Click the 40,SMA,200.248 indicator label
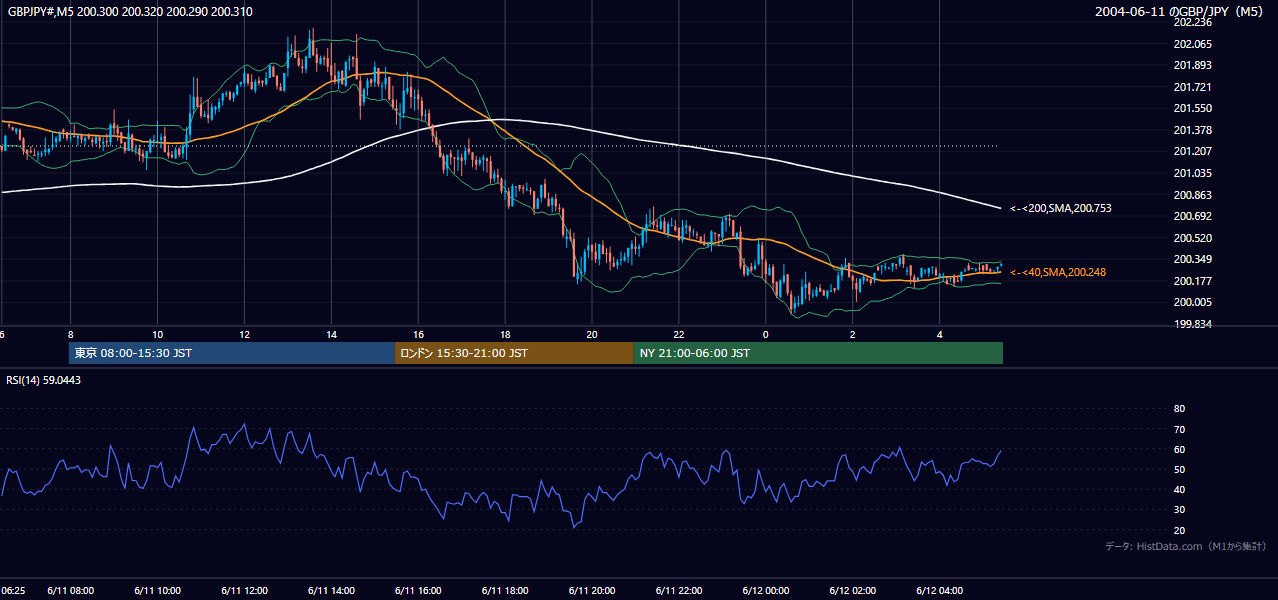Image resolution: width=1278 pixels, height=600 pixels. (x=1058, y=272)
